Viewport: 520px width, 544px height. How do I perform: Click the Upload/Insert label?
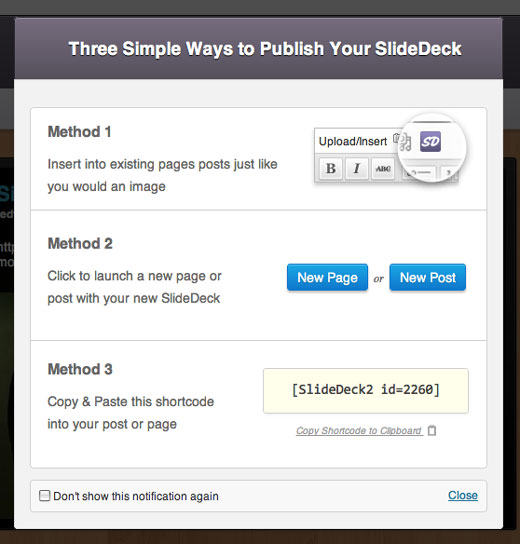pos(353,142)
